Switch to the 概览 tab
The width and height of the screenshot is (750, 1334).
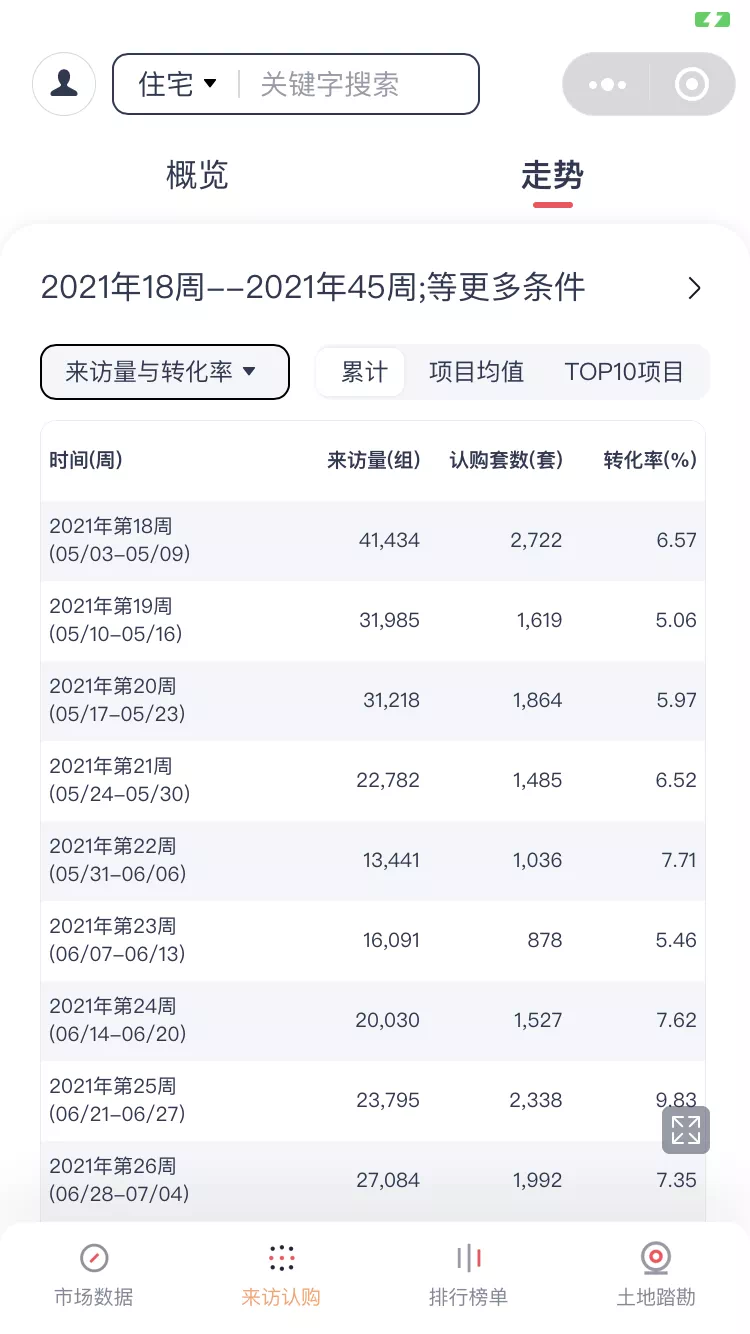(197, 176)
